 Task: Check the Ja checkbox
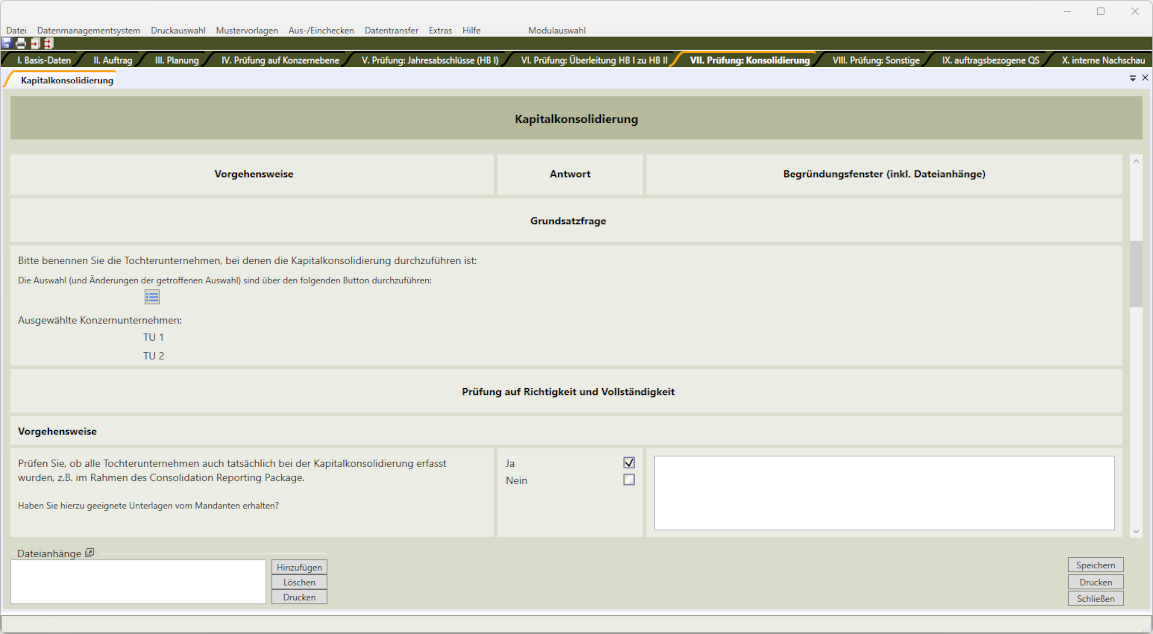629,463
